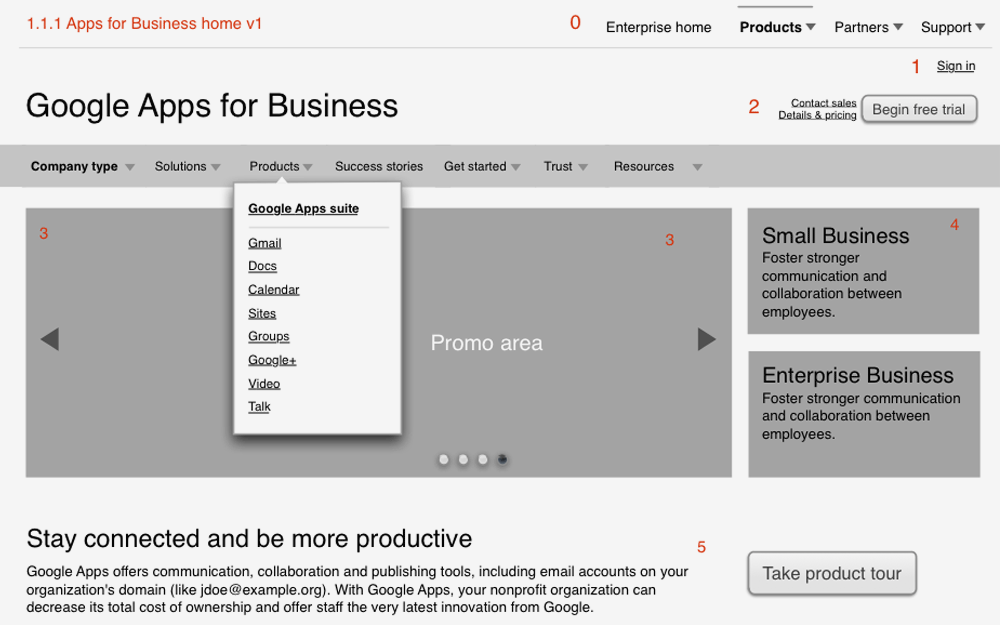Open the Contact sales link

[823, 102]
